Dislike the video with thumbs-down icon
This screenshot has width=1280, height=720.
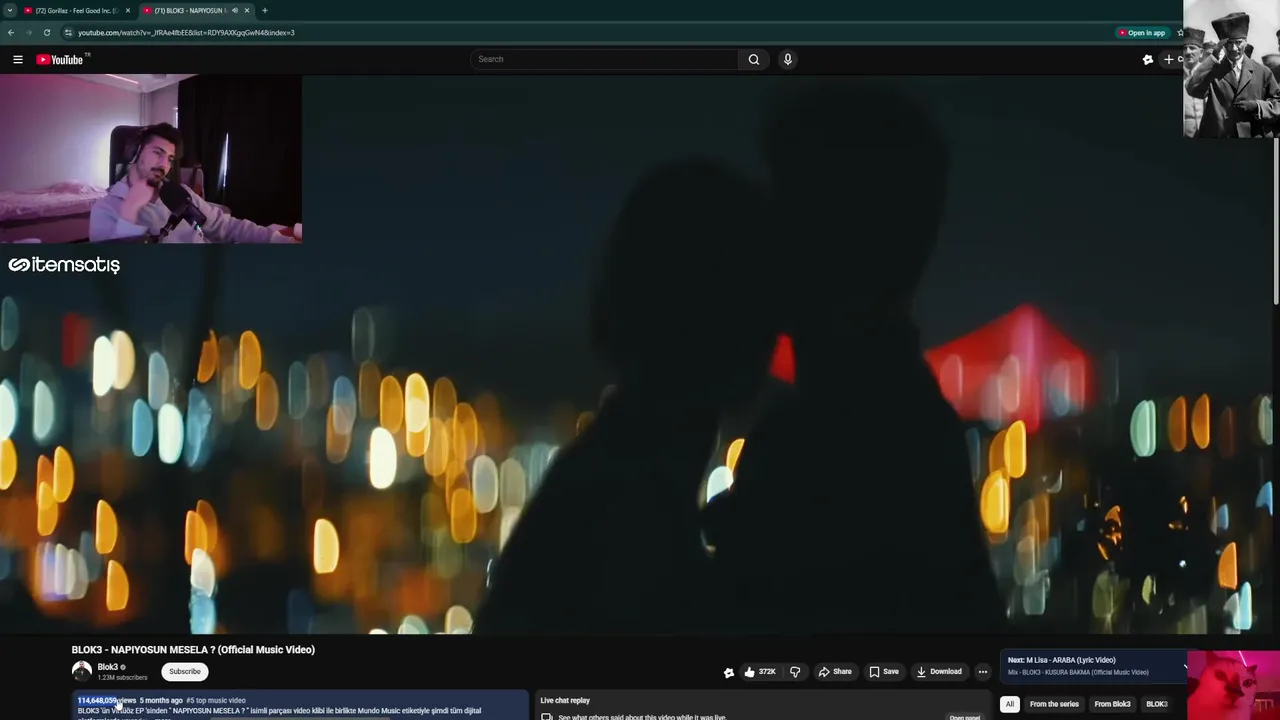795,672
